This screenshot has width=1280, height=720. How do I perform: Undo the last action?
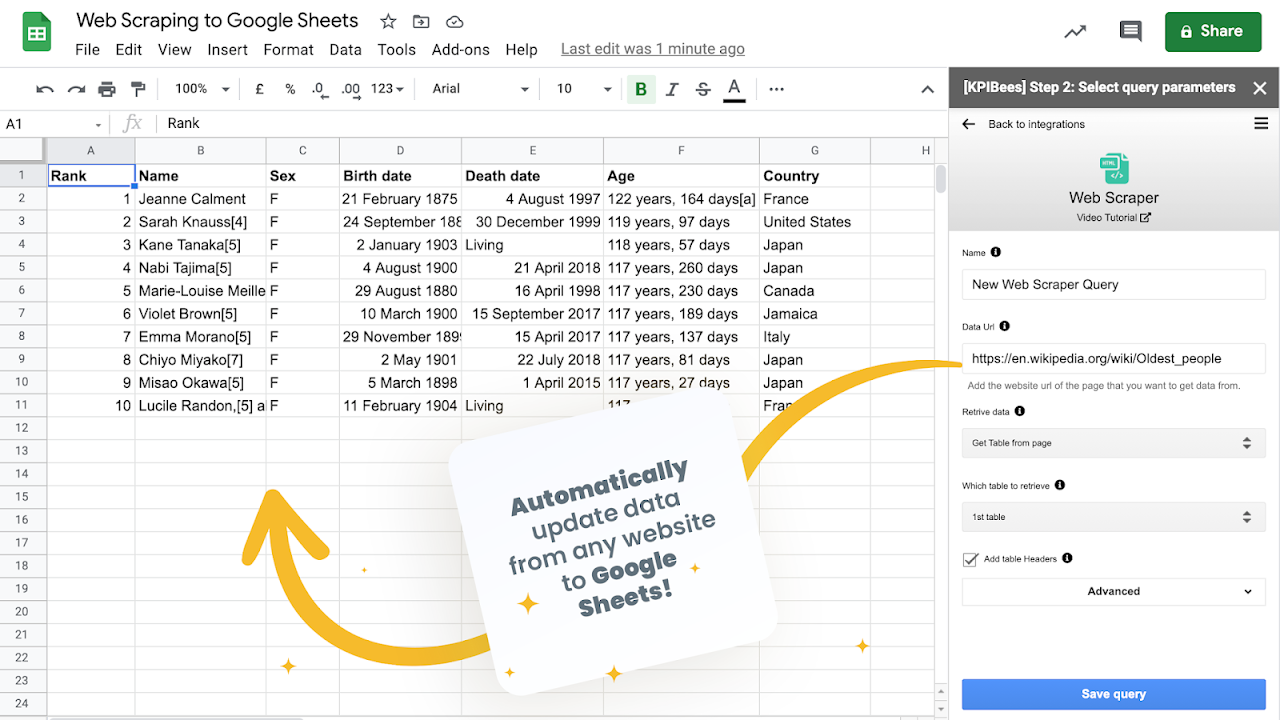(x=45, y=89)
